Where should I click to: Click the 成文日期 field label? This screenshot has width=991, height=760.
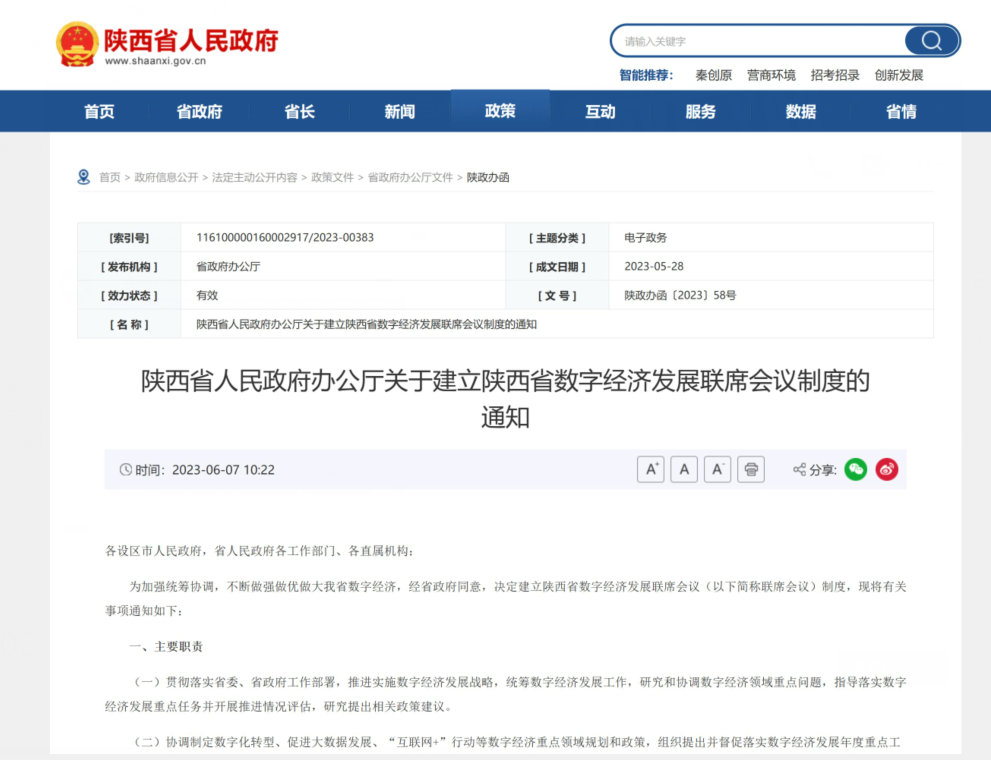click(557, 267)
